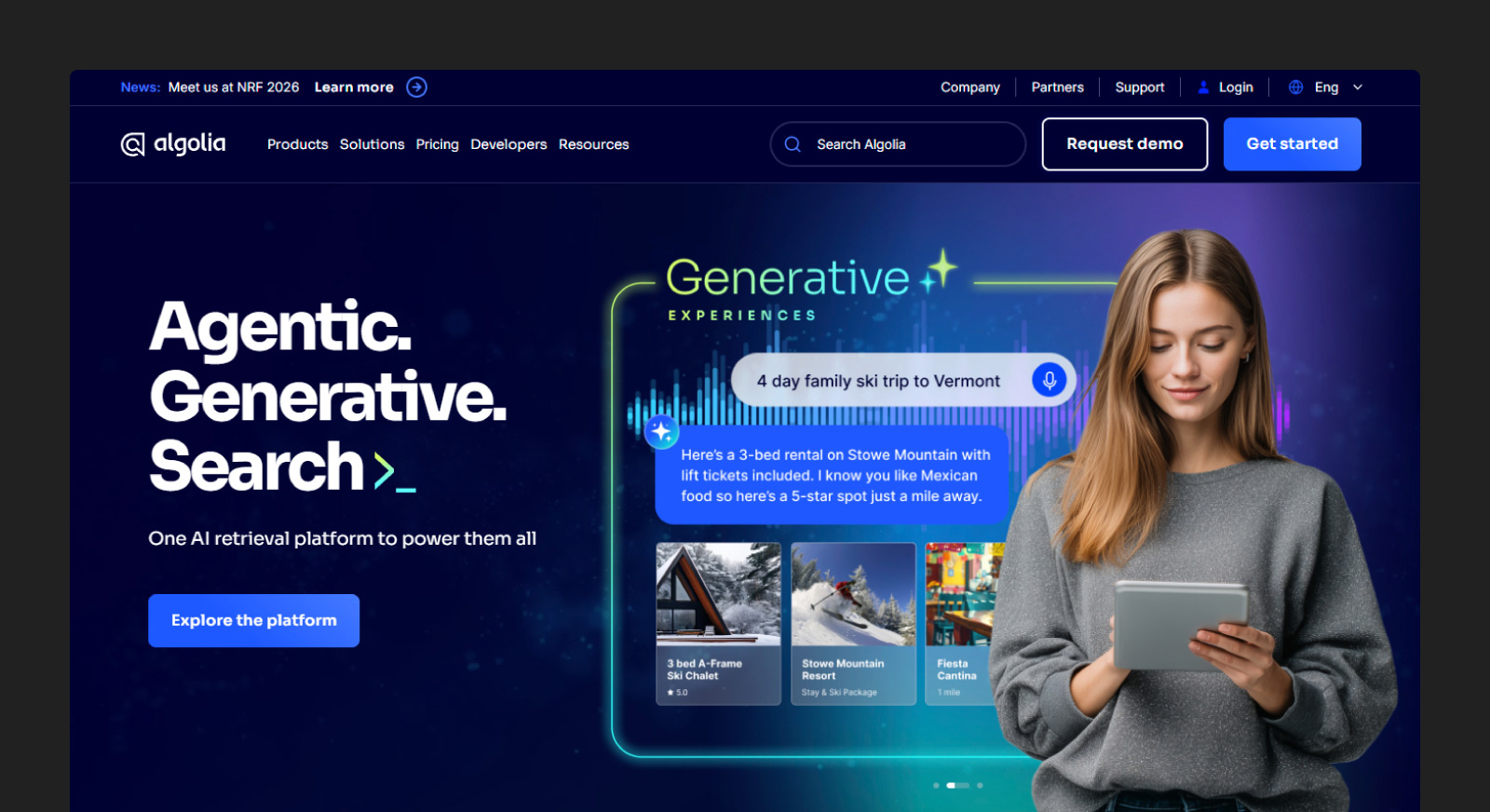Select the first carousel dot indicator
Screen dimensions: 1490x812
point(936,785)
